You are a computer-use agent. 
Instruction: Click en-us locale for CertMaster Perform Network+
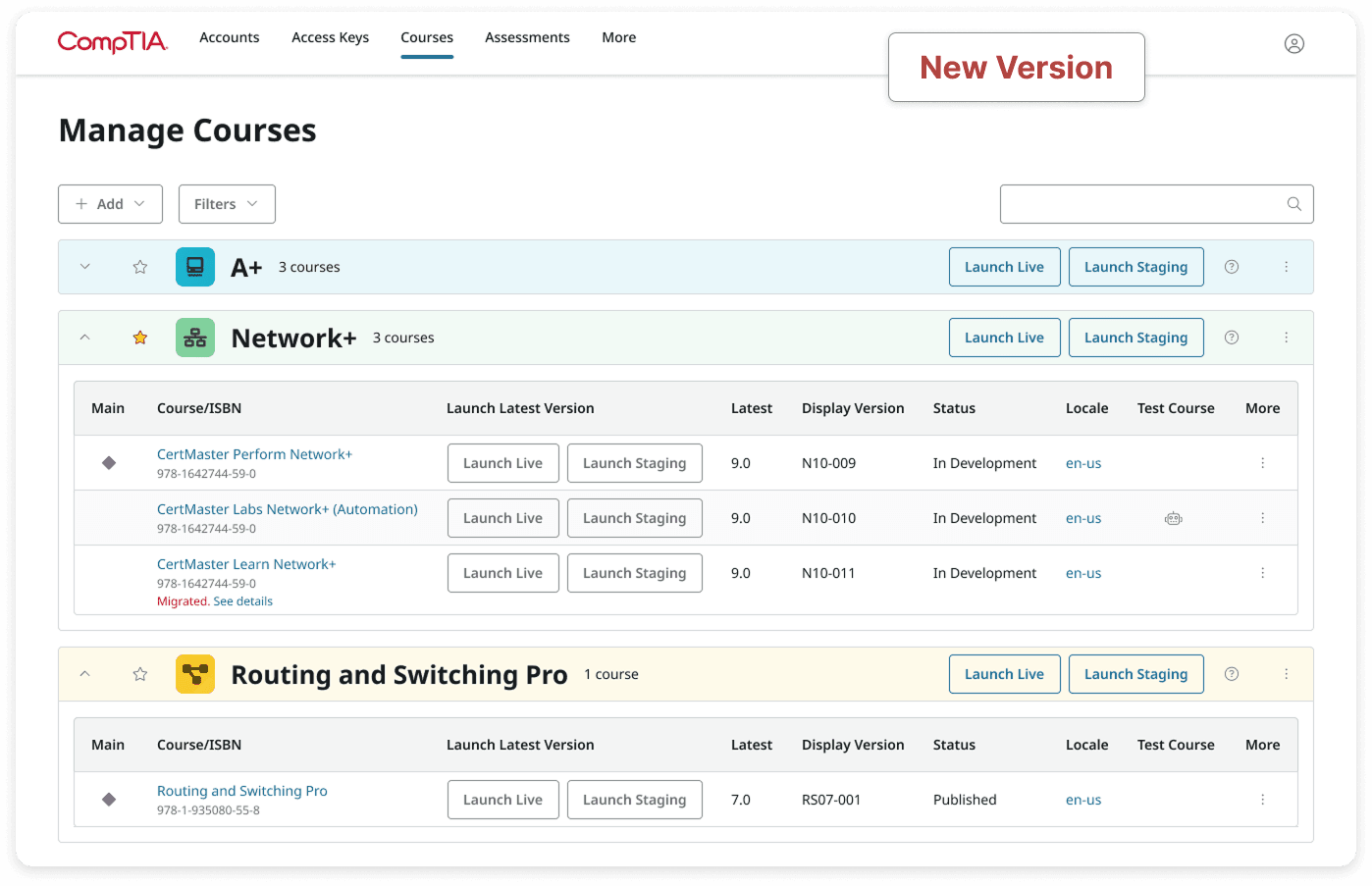pyautogui.click(x=1083, y=463)
